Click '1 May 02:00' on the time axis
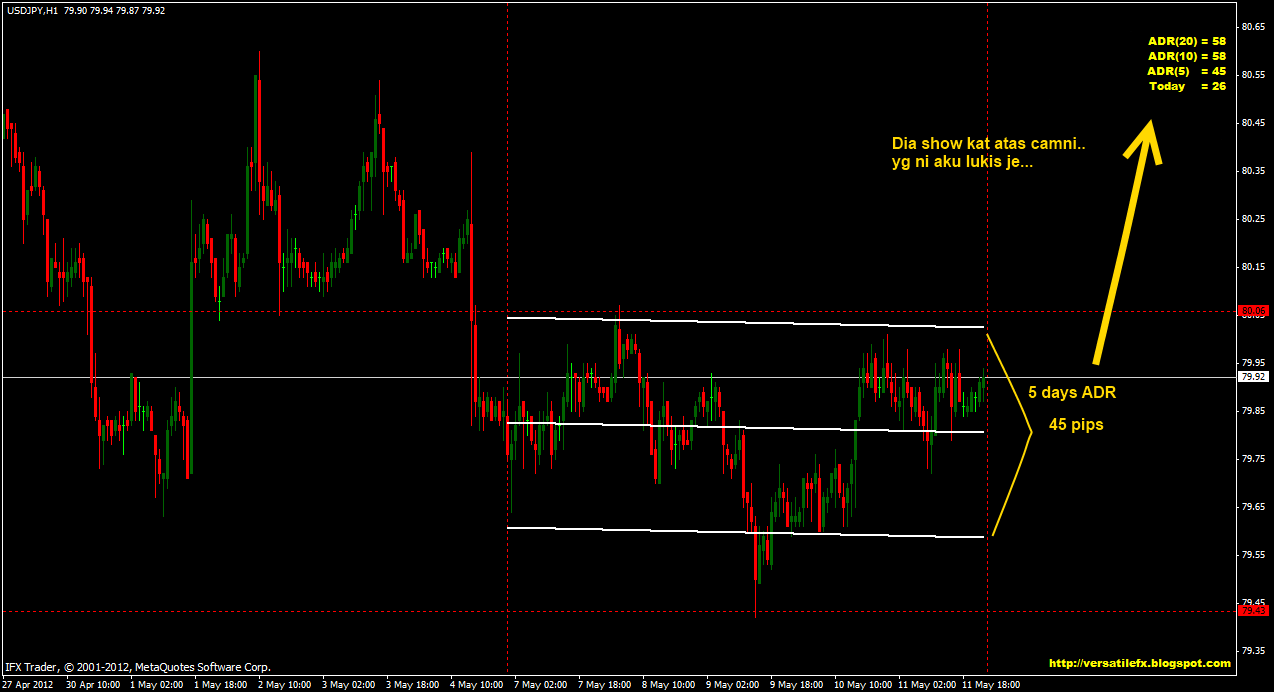 pos(158,685)
